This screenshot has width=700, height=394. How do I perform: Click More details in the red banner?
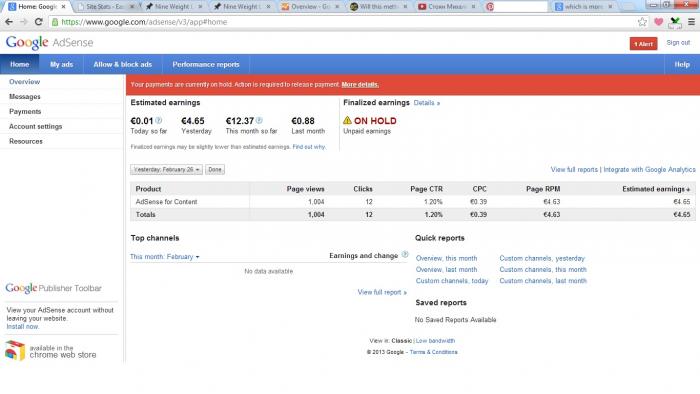click(x=360, y=84)
